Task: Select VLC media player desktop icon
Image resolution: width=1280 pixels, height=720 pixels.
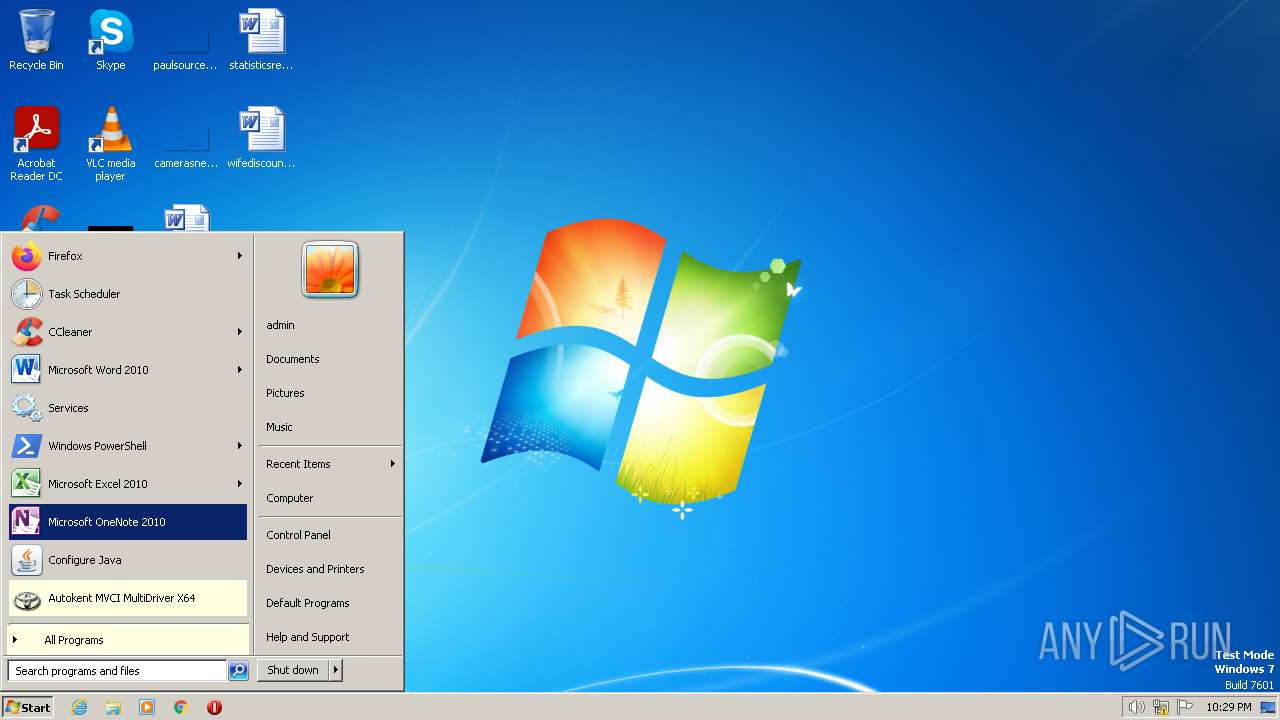Action: pos(110,144)
